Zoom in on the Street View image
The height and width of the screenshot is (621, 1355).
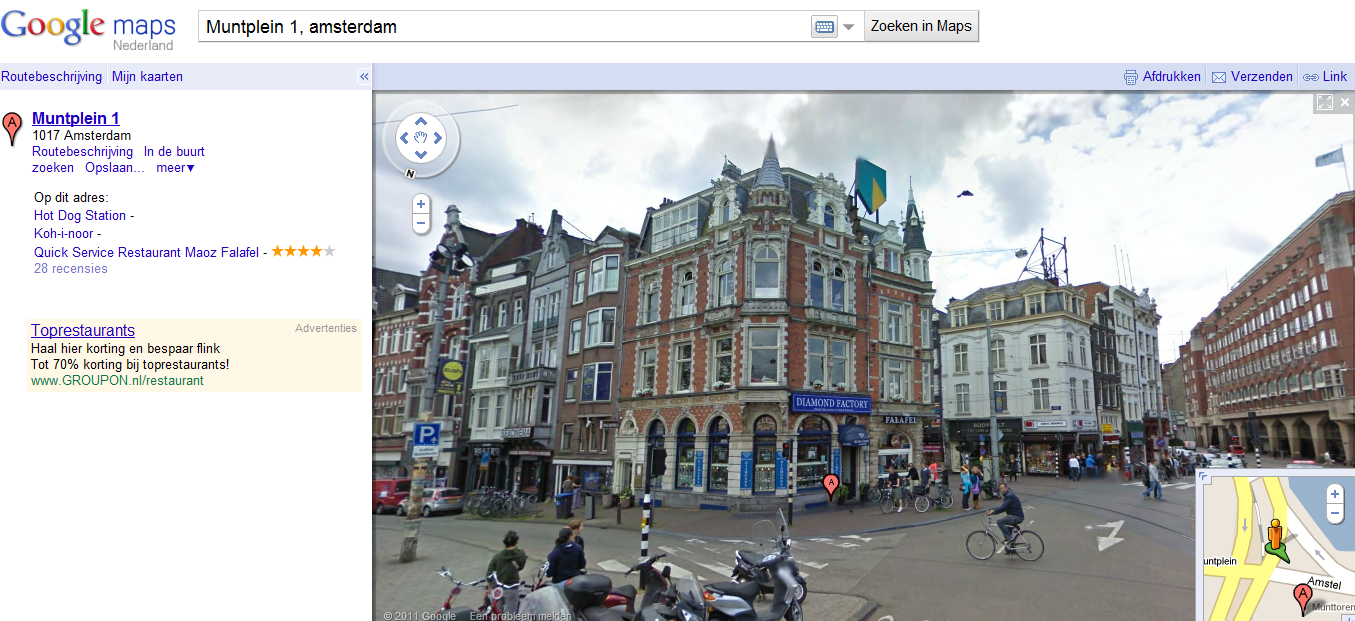(421, 204)
